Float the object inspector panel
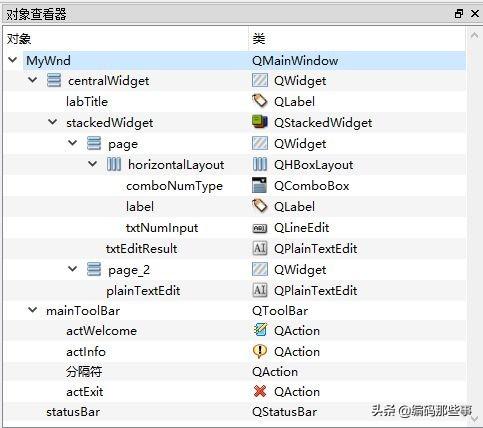The height and width of the screenshot is (428, 483). pos(459,14)
